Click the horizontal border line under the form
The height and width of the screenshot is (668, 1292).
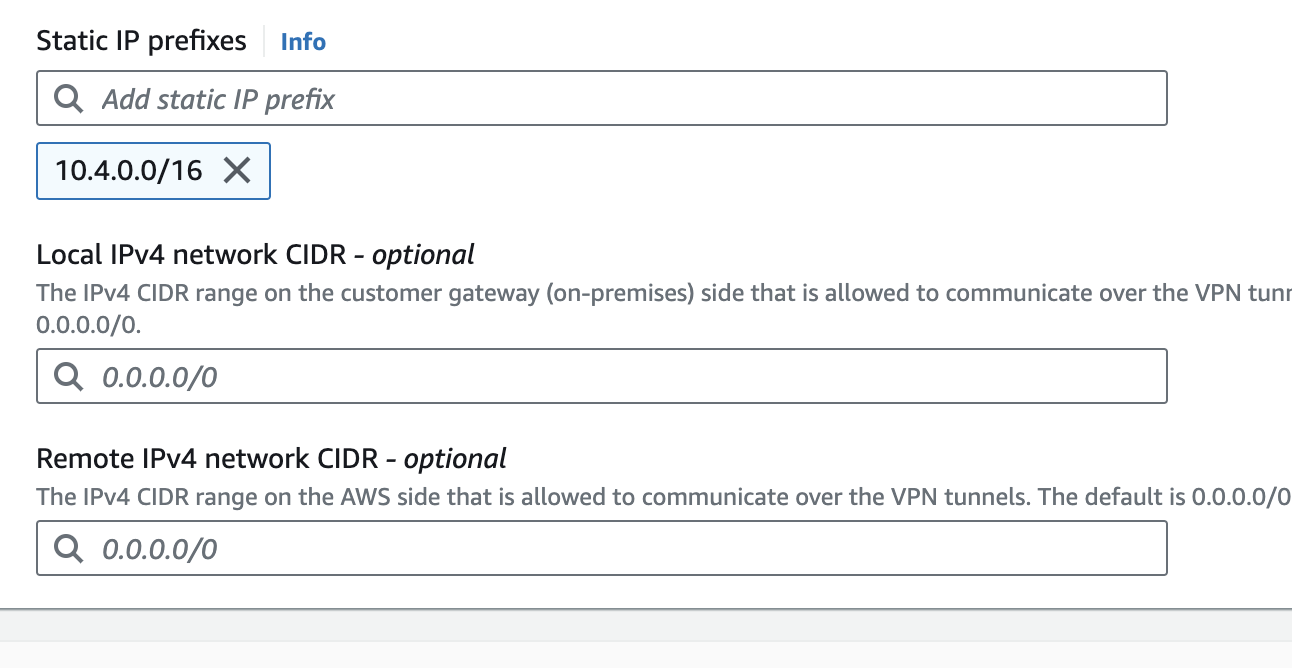pos(646,608)
